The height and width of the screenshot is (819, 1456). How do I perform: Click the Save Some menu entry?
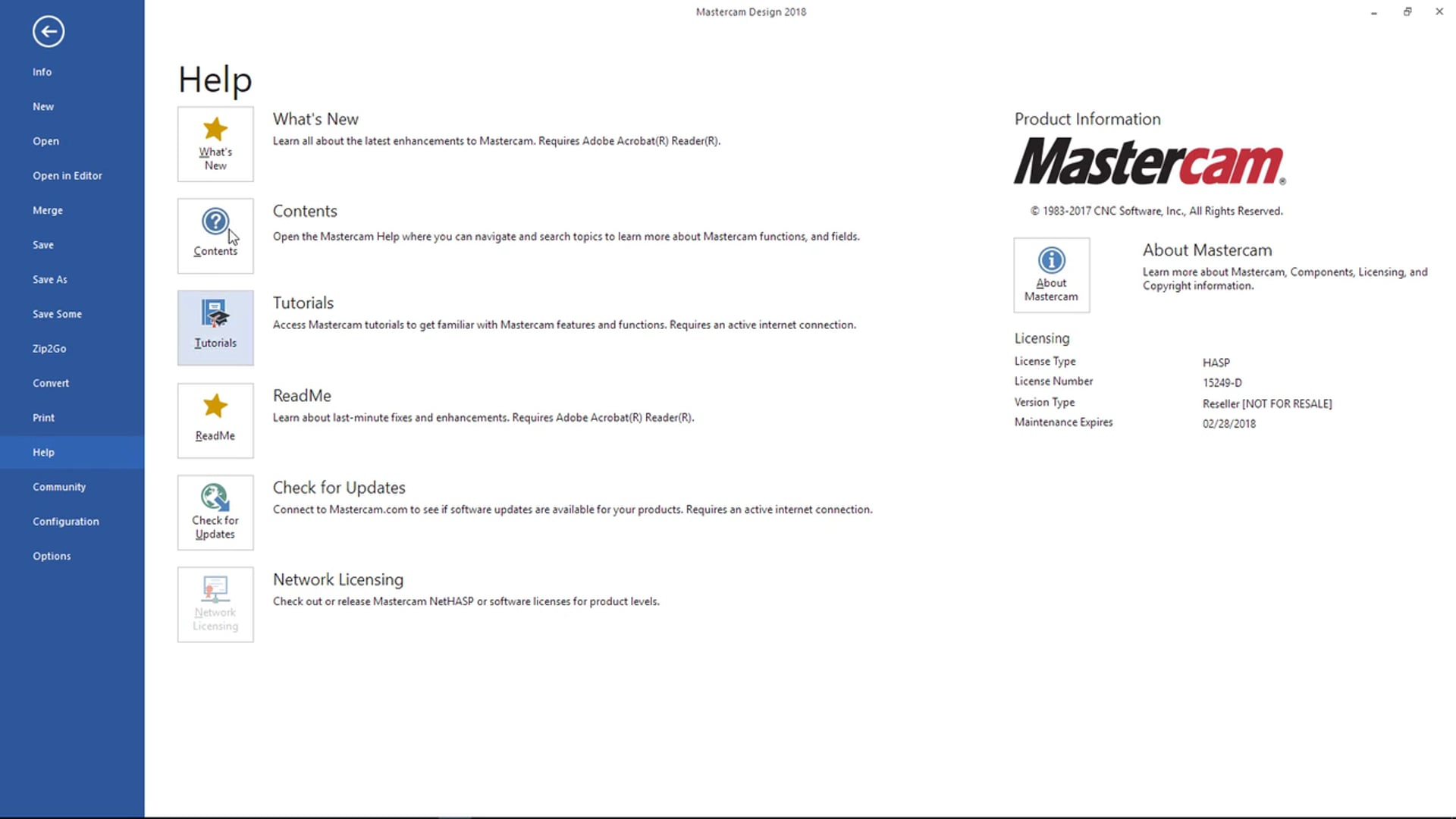click(57, 314)
